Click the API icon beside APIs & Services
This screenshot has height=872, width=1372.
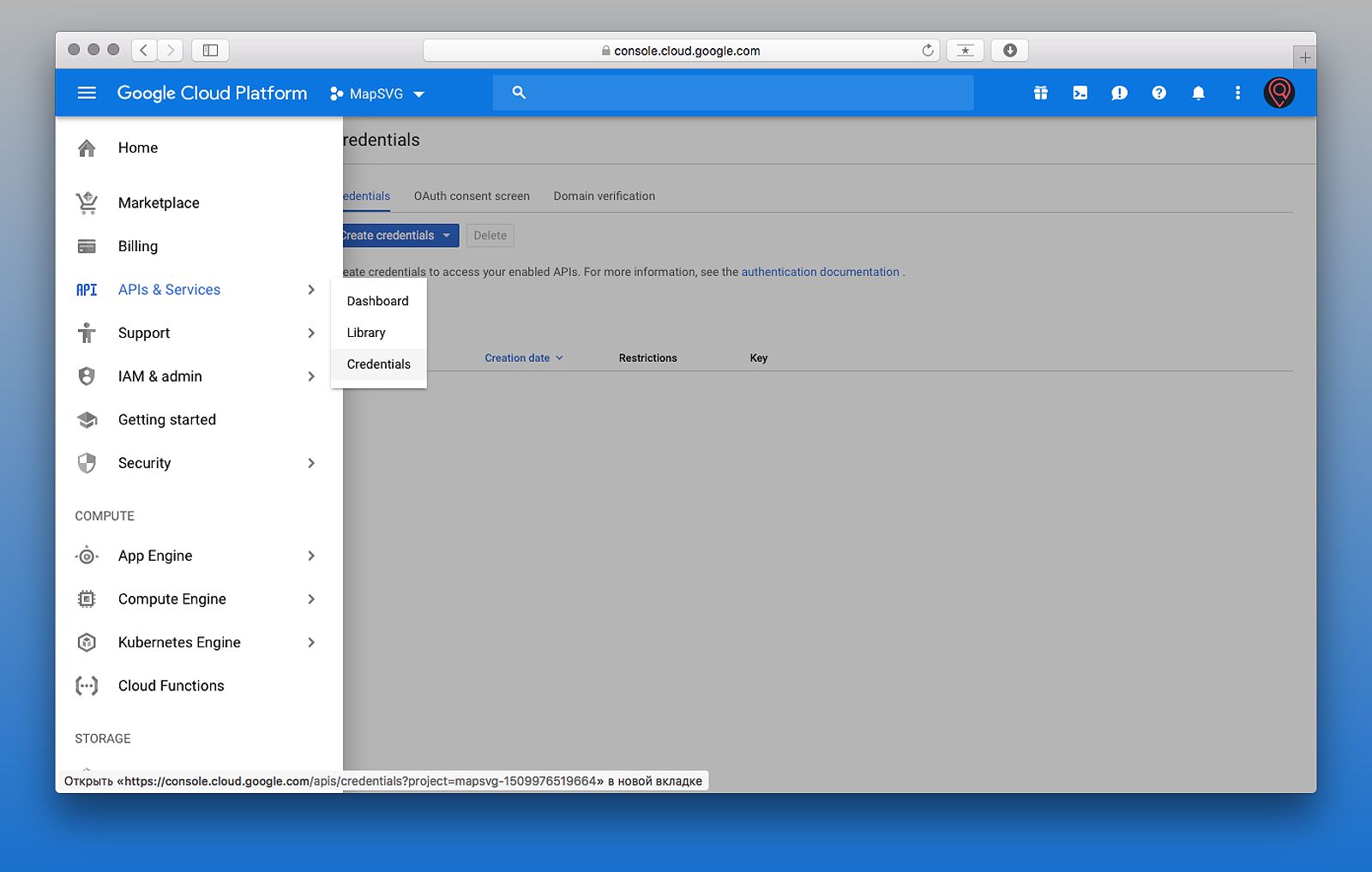tap(87, 290)
